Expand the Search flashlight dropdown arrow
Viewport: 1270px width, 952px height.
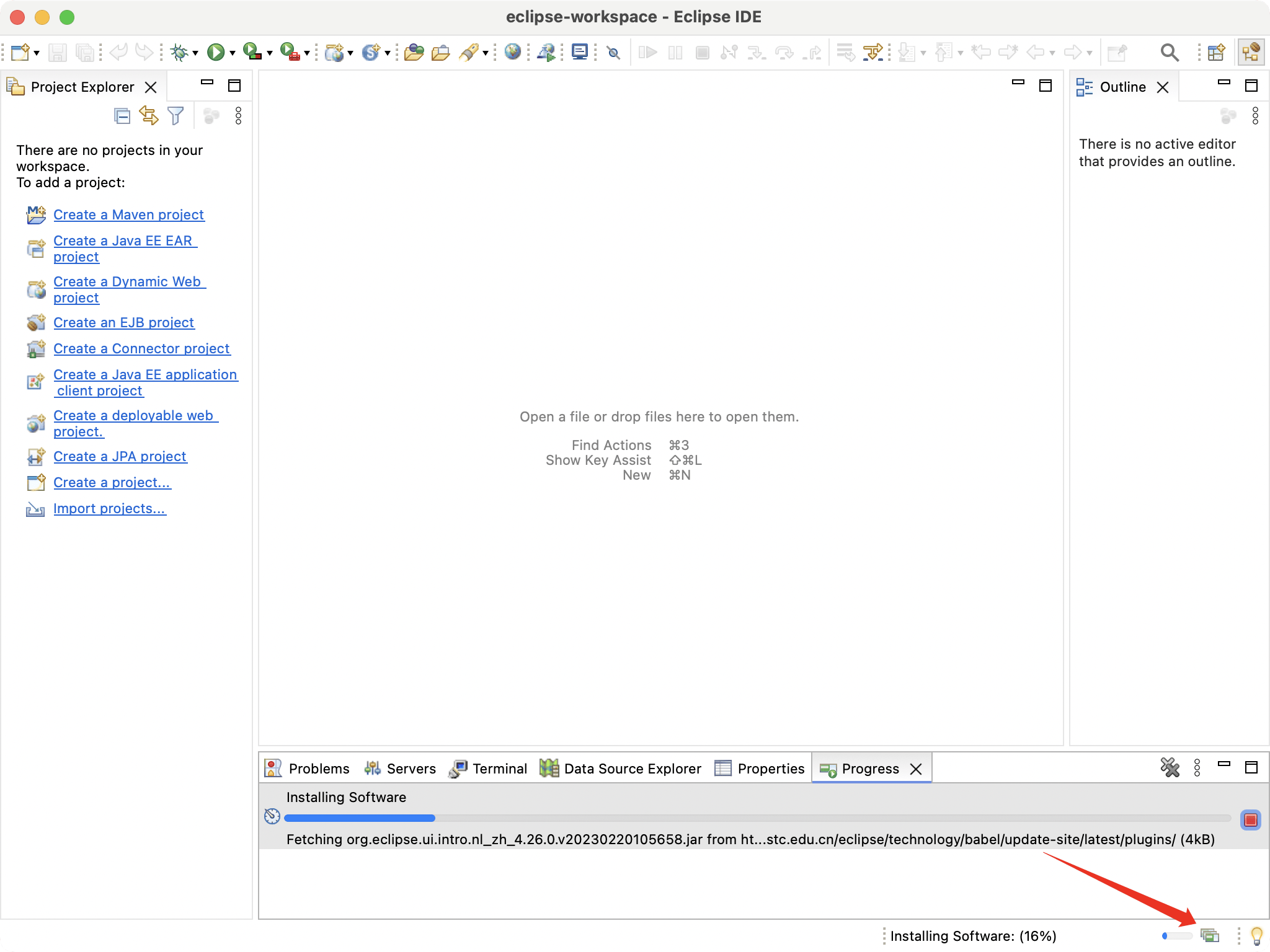tap(486, 53)
